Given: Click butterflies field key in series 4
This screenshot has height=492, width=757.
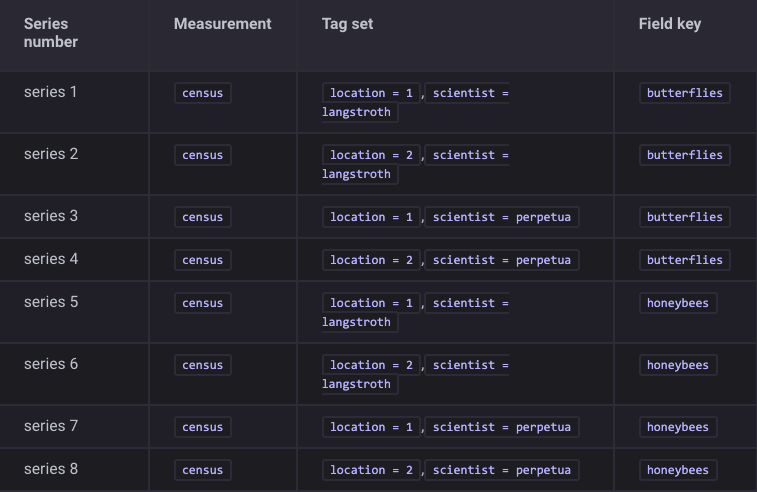Looking at the screenshot, I should [x=684, y=260].
